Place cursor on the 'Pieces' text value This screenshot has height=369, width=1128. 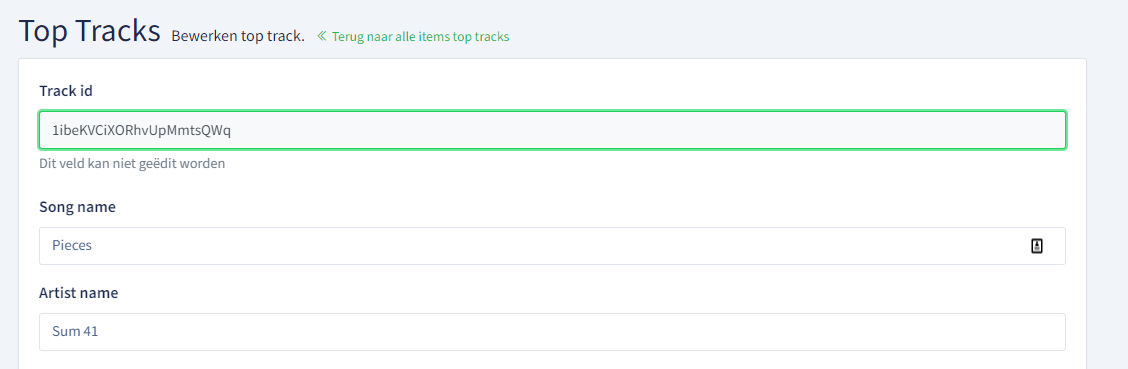[x=72, y=246]
